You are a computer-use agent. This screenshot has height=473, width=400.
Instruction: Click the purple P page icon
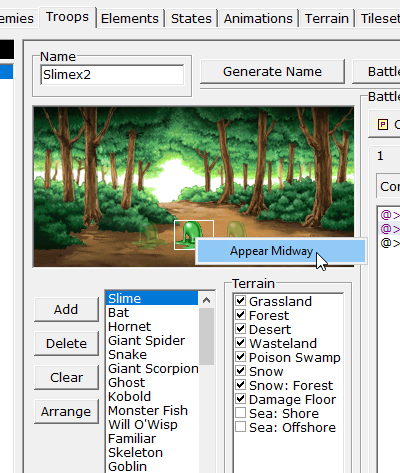(x=383, y=125)
